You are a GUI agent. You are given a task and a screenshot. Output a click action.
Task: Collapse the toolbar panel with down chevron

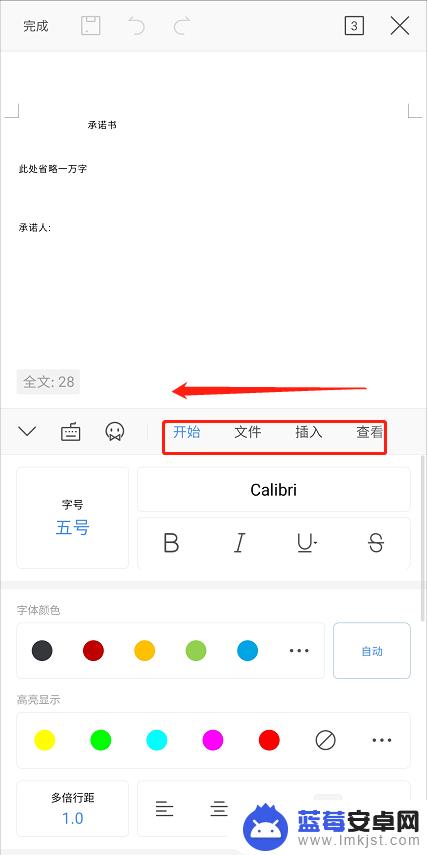pyautogui.click(x=27, y=432)
